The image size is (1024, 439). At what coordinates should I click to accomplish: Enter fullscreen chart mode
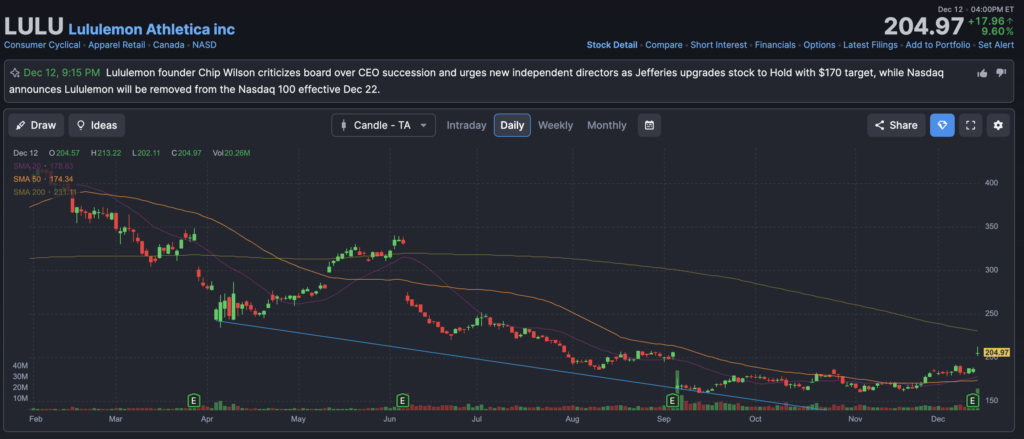click(x=969, y=125)
